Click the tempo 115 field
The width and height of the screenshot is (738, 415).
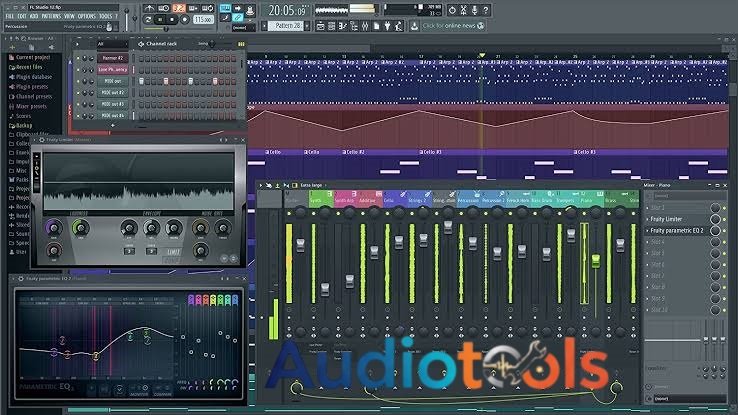[203, 20]
